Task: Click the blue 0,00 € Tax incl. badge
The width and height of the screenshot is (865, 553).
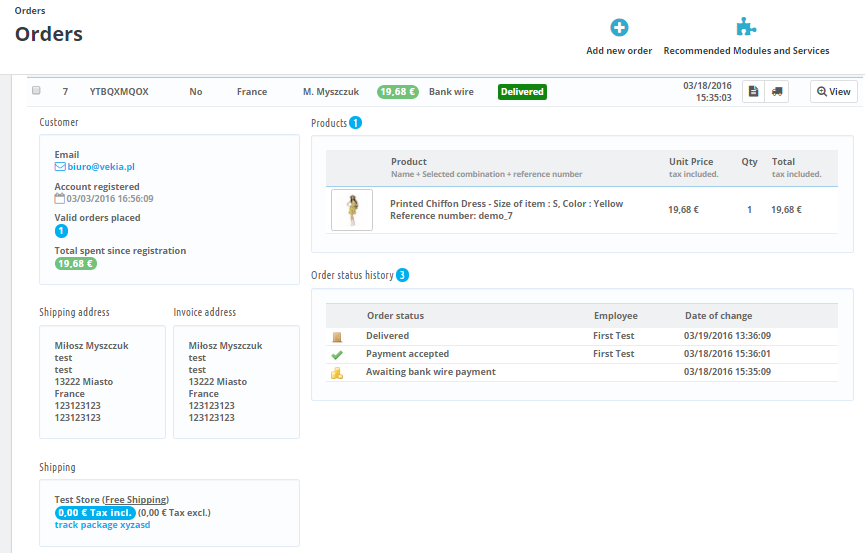Action: 95,513
